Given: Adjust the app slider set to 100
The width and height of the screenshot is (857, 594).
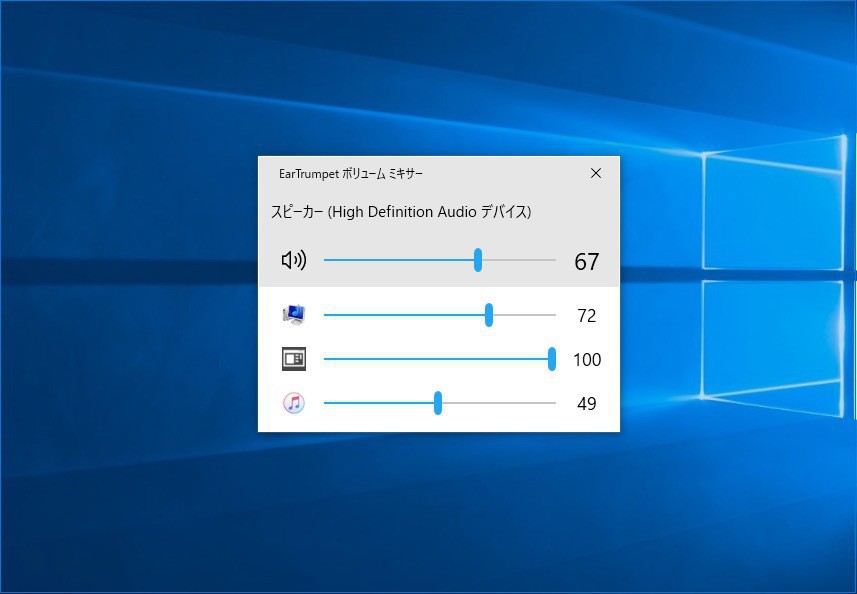Looking at the screenshot, I should coord(440,359).
